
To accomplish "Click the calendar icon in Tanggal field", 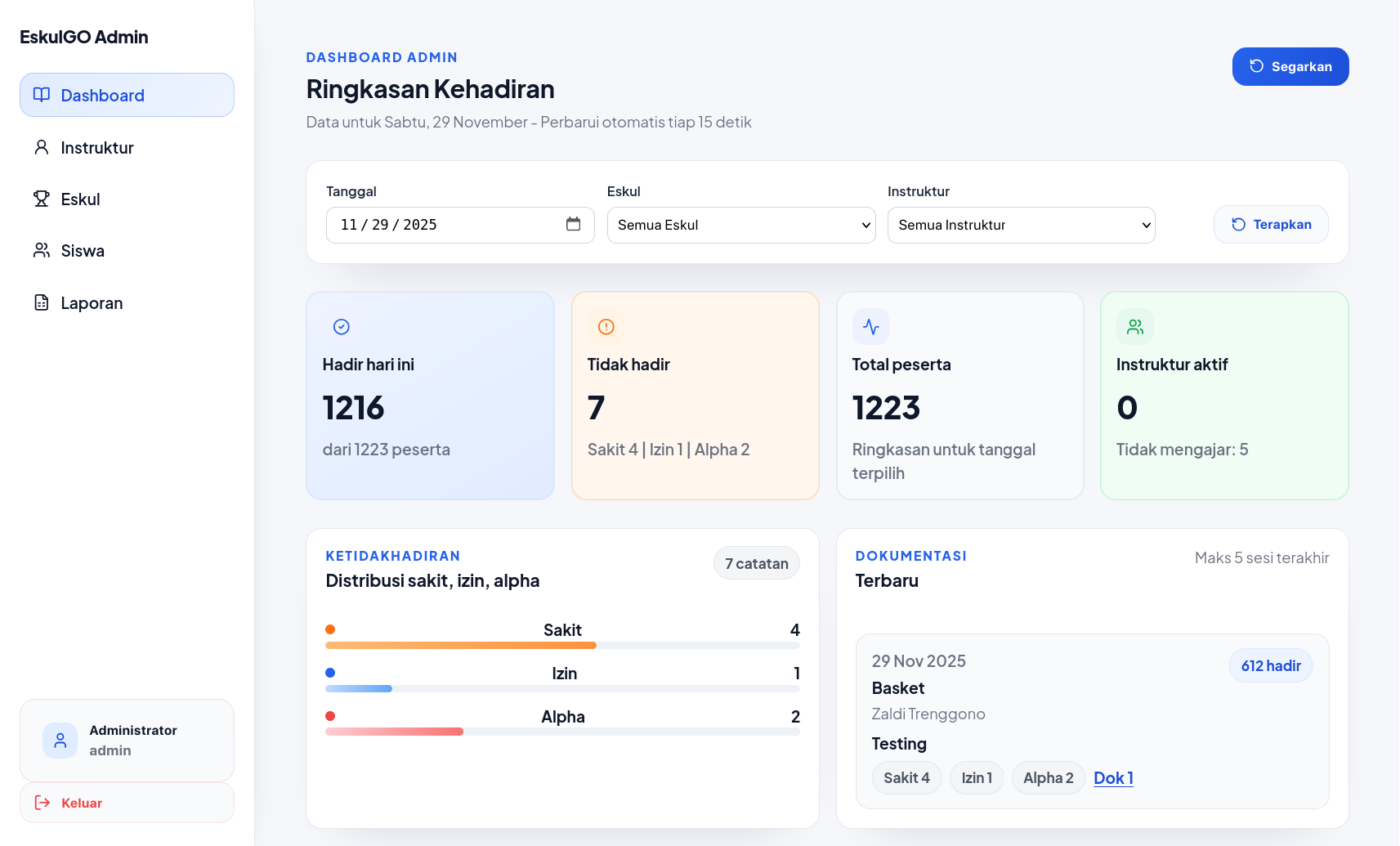I will [573, 224].
